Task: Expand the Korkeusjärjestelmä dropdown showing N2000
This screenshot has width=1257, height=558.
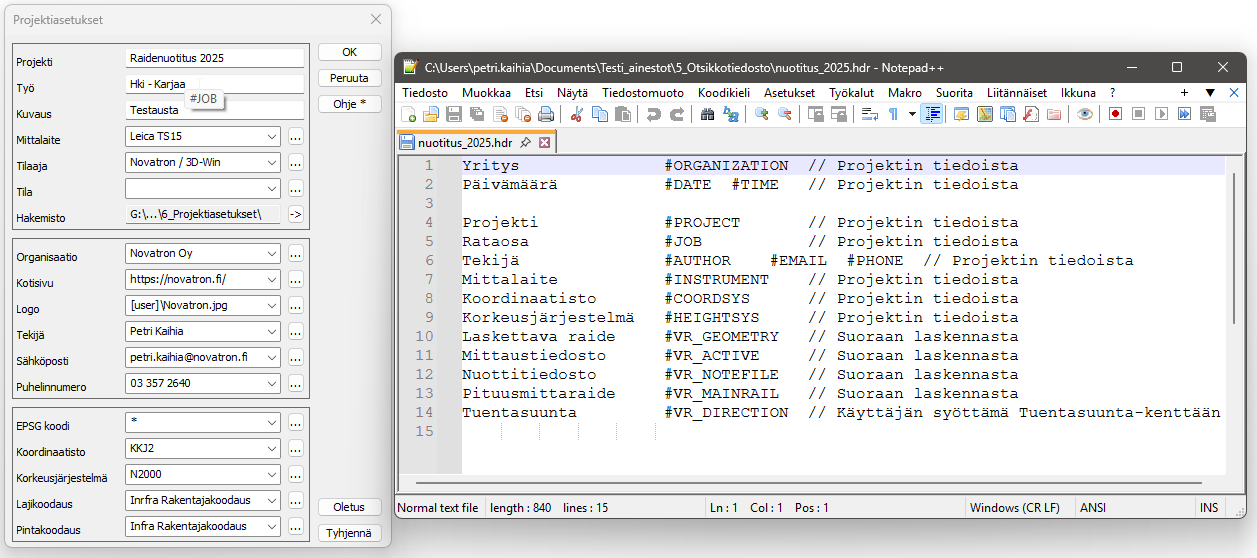Action: (x=272, y=474)
